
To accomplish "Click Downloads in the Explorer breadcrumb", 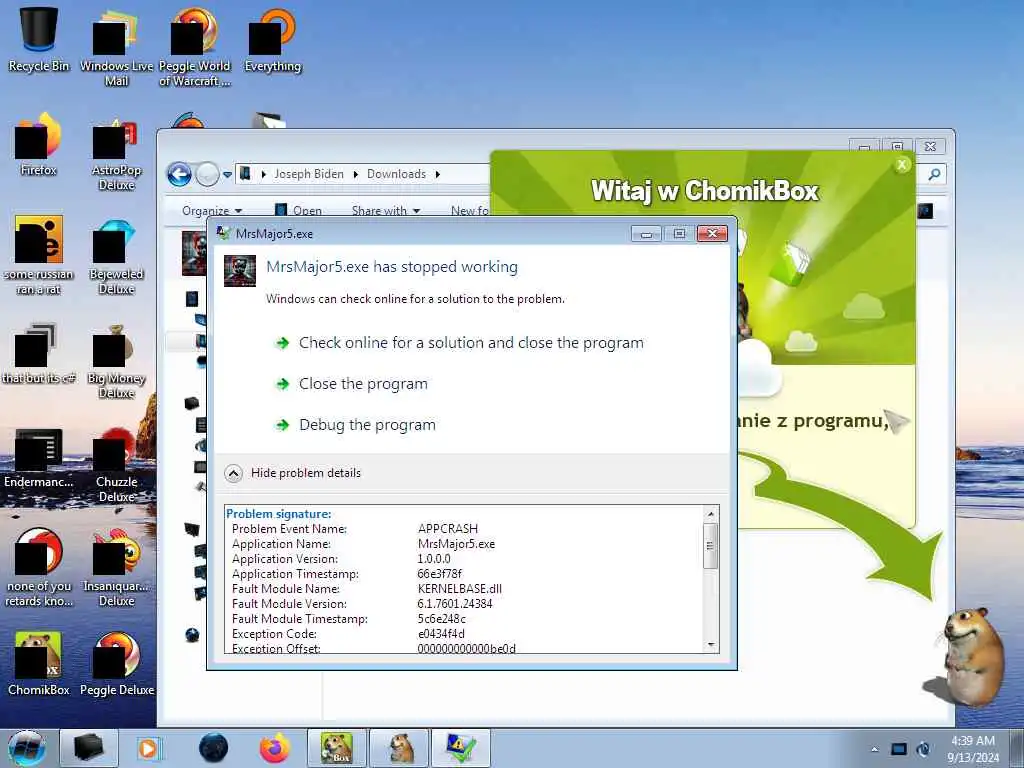I will (x=396, y=174).
